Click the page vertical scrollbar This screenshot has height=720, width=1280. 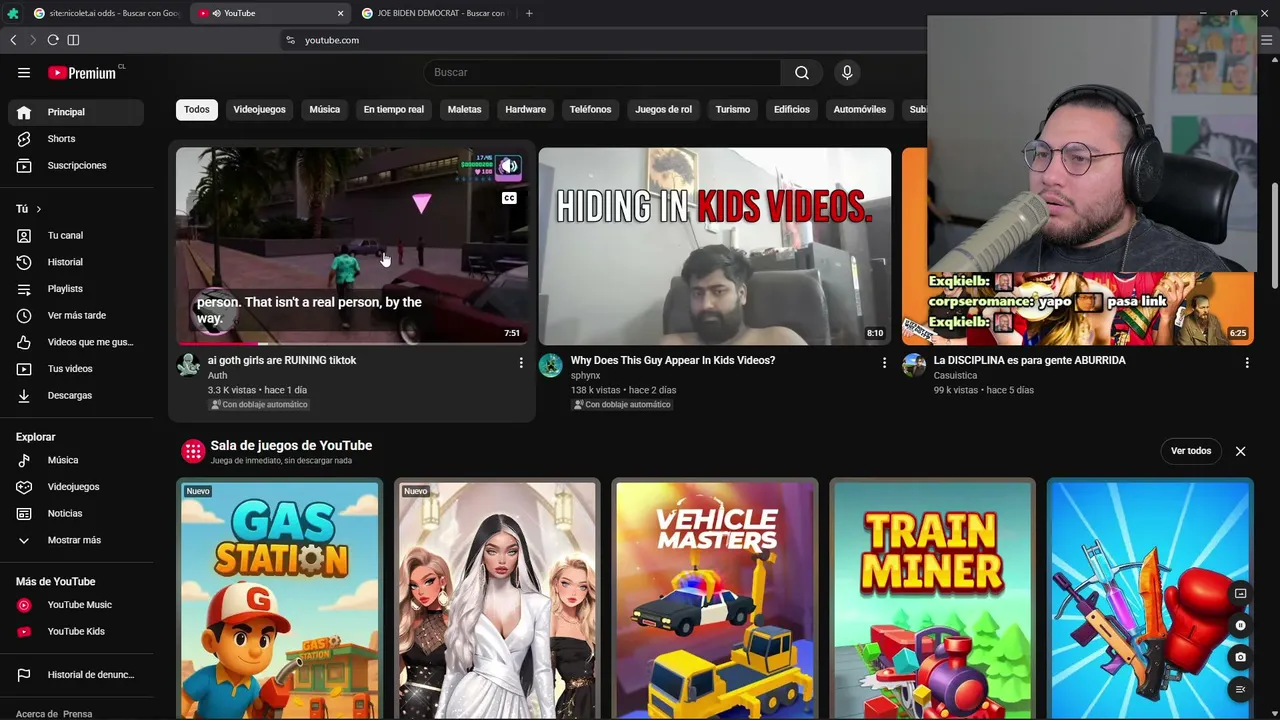pos(1274,235)
